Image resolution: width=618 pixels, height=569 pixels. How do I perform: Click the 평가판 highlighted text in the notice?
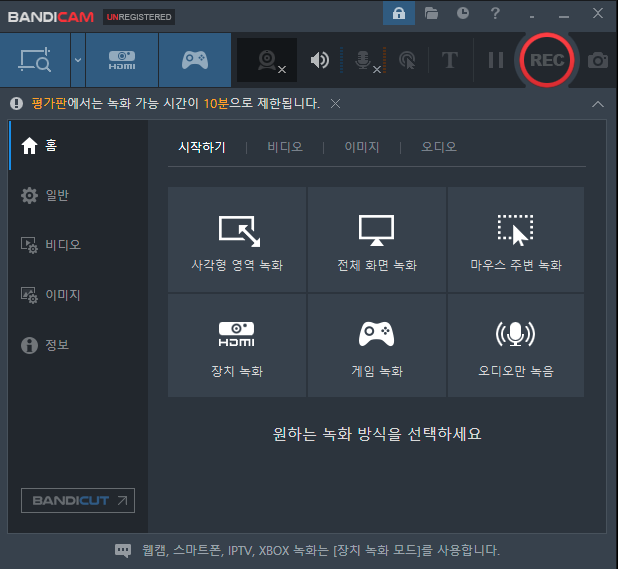coord(49,103)
